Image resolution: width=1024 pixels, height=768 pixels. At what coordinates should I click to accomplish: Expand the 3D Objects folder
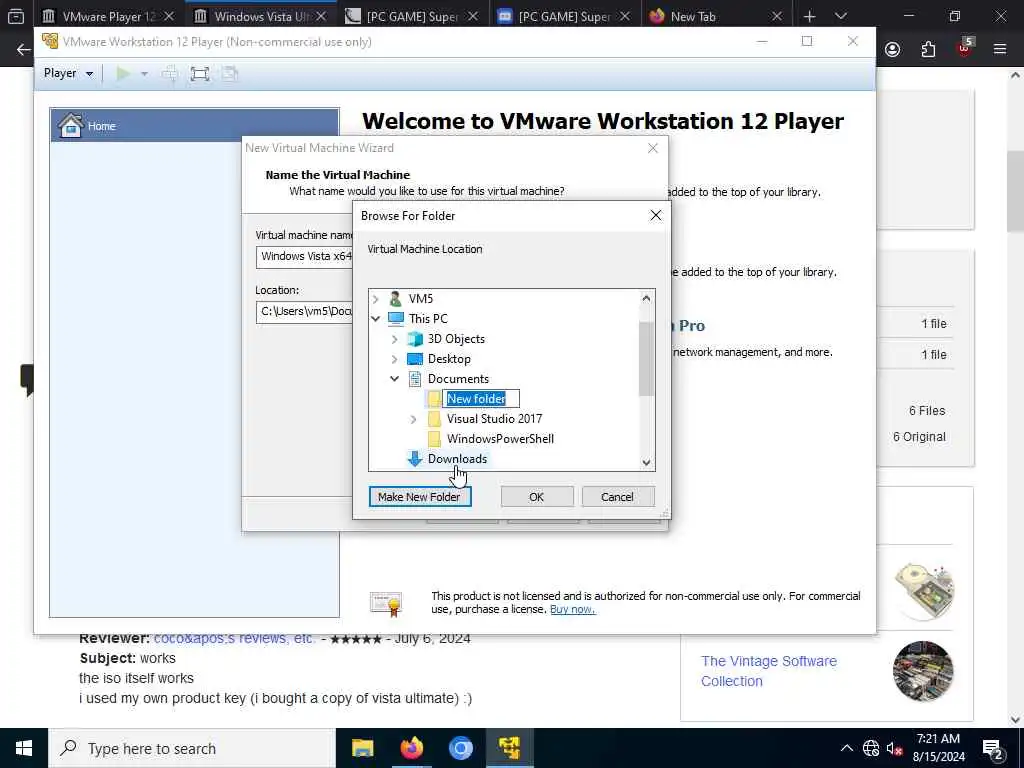(394, 339)
